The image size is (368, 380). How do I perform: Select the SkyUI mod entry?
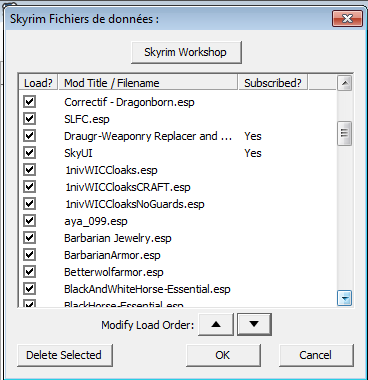[x=78, y=153]
